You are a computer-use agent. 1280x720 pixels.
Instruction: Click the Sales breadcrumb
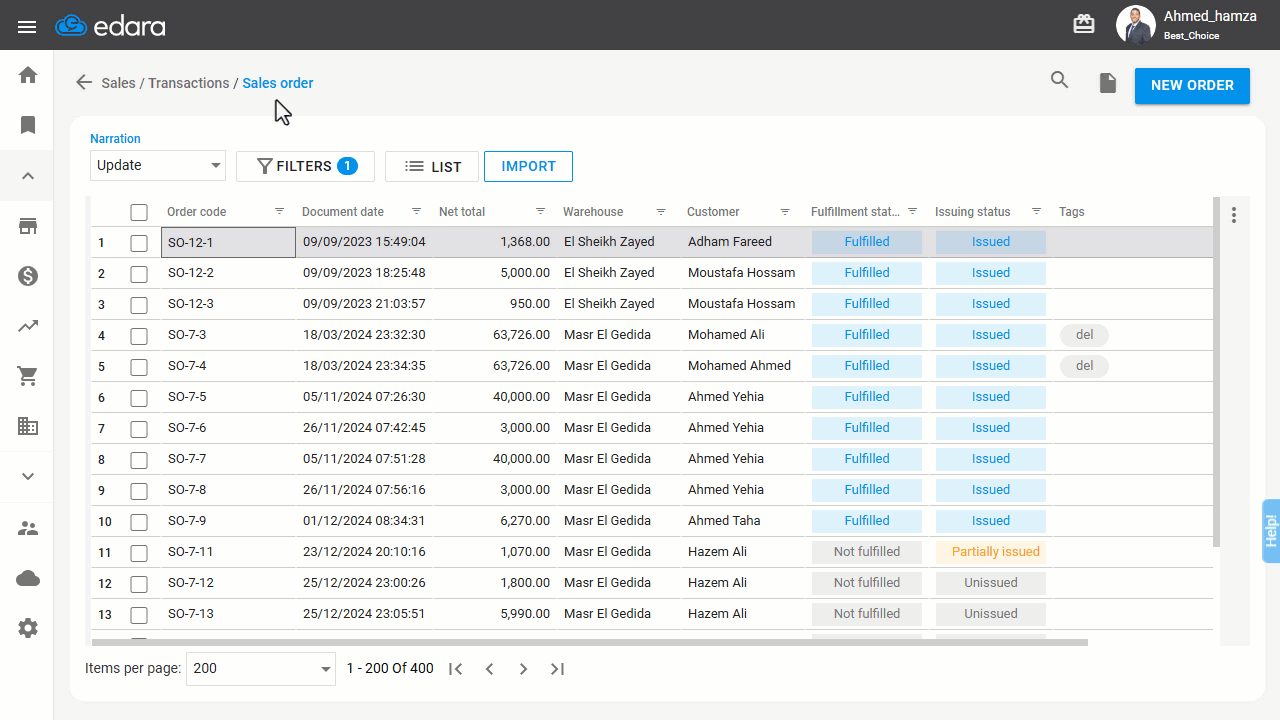[x=119, y=83]
